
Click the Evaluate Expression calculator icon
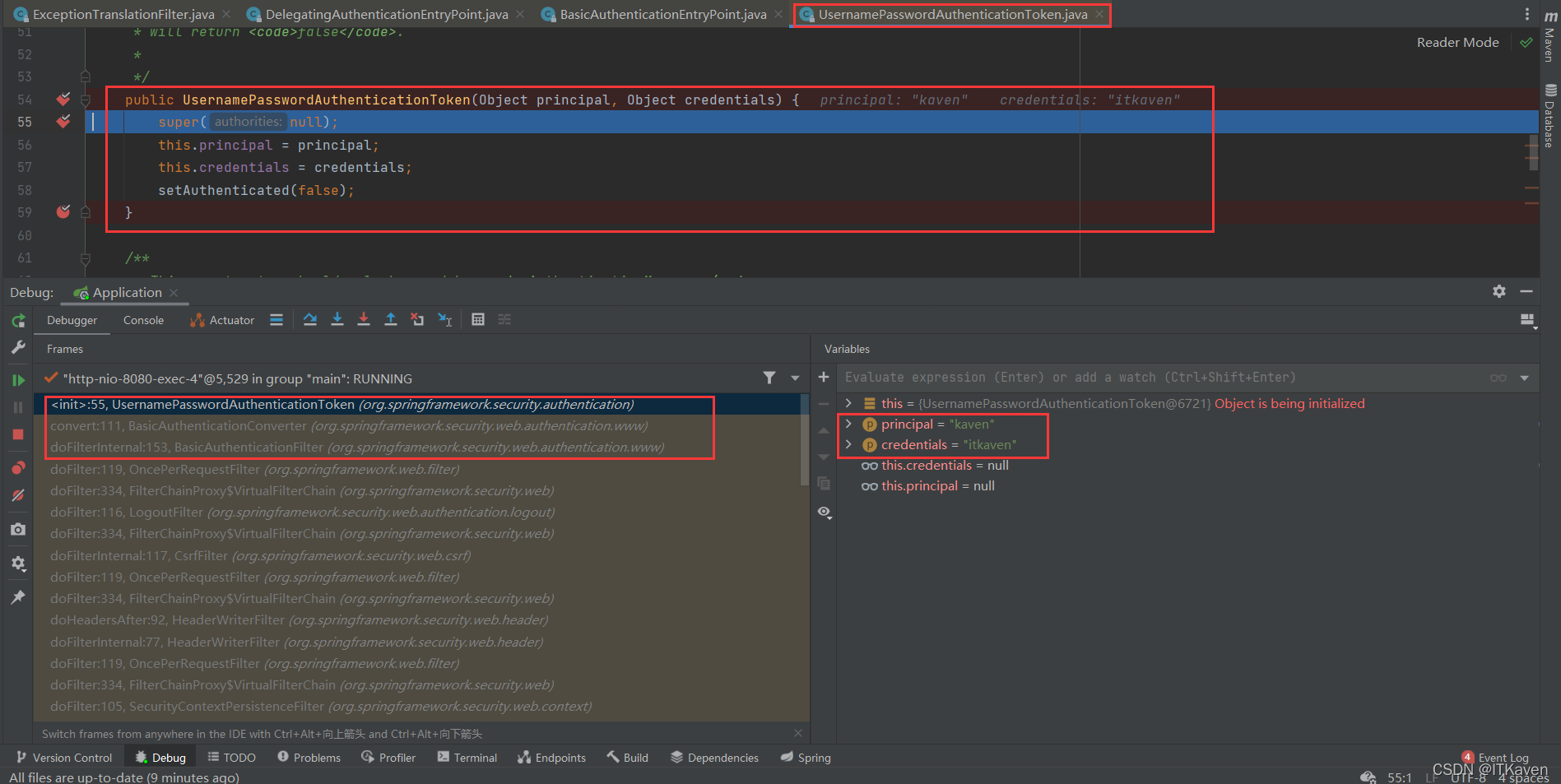click(478, 319)
